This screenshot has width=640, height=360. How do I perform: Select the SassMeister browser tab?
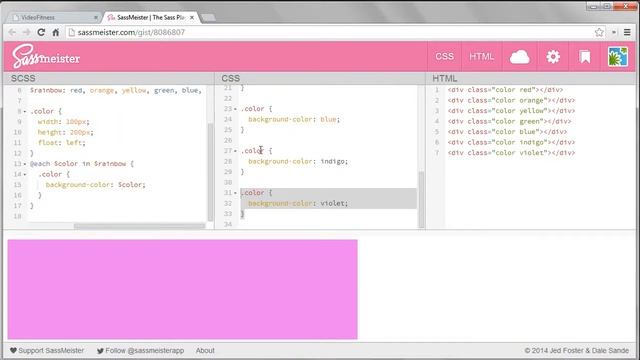pos(150,18)
